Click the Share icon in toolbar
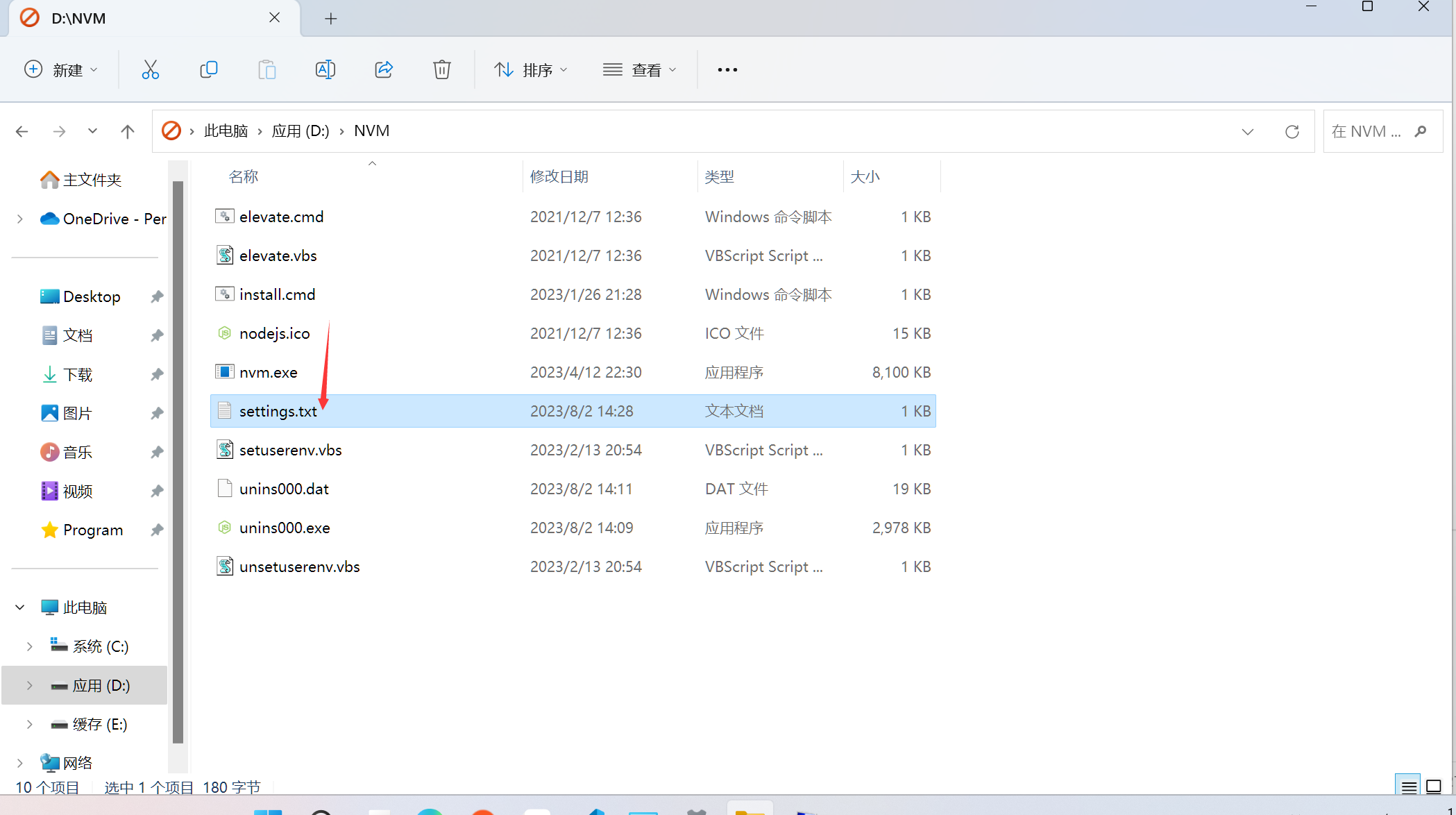1456x815 pixels. pos(384,69)
